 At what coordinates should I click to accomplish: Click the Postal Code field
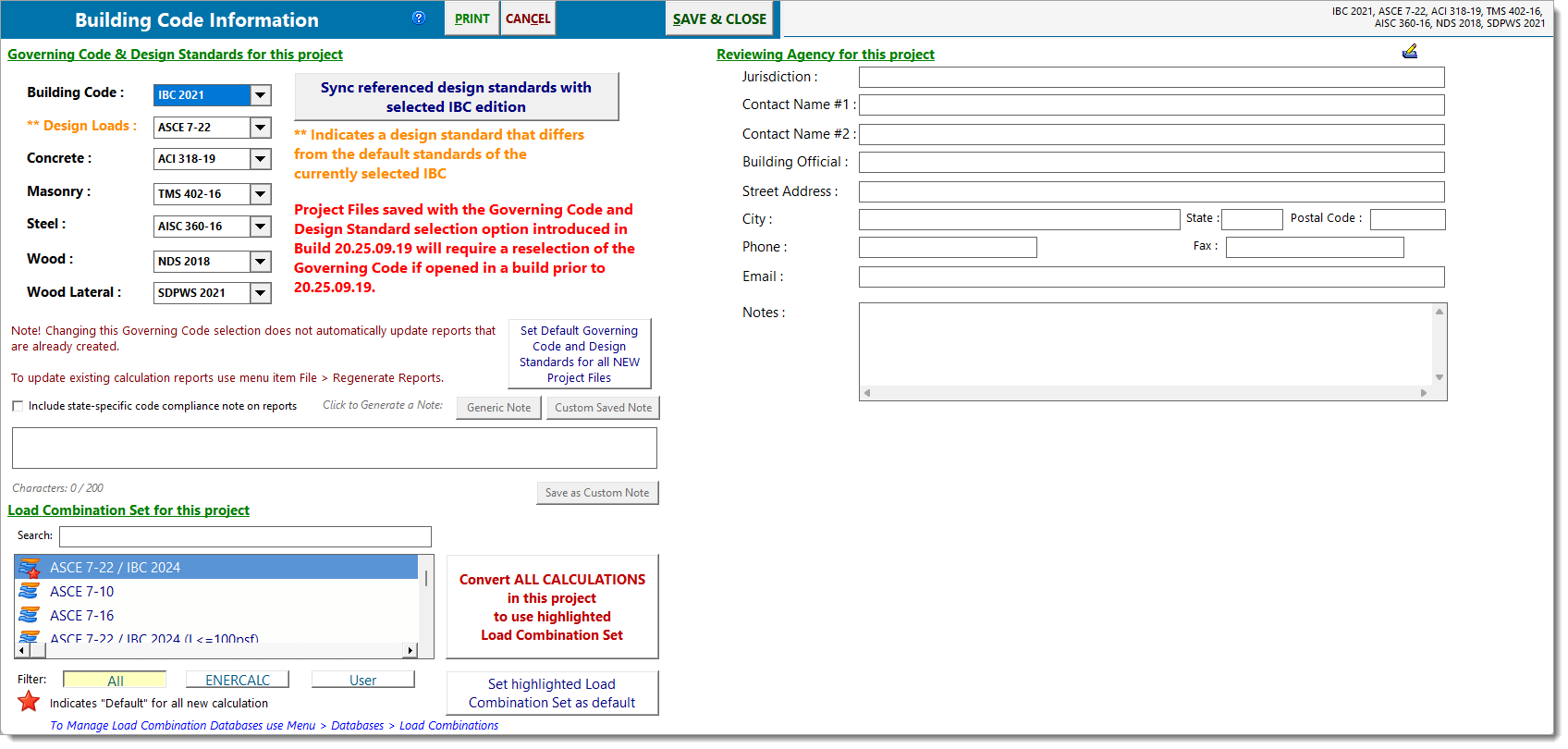[x=1408, y=219]
